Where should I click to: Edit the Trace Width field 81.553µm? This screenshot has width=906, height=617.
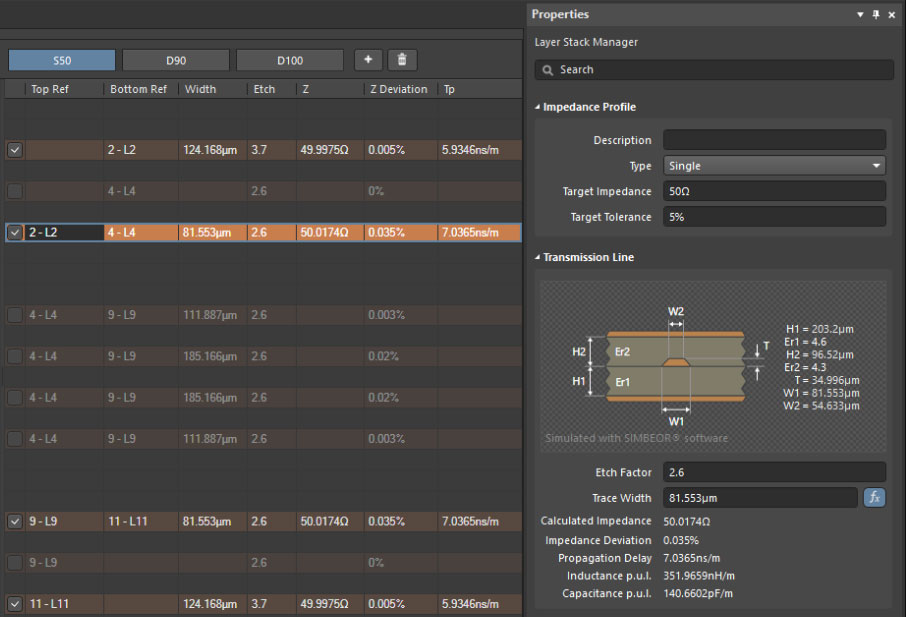click(760, 497)
